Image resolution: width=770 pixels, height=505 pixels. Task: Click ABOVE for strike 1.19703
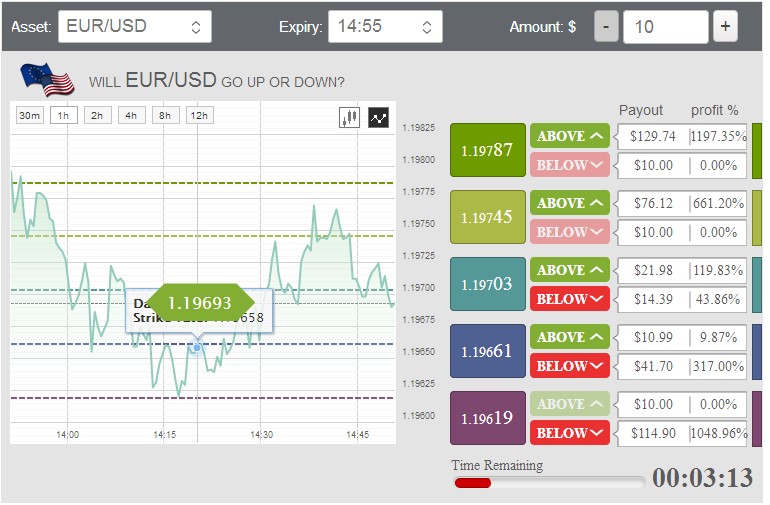[x=570, y=270]
